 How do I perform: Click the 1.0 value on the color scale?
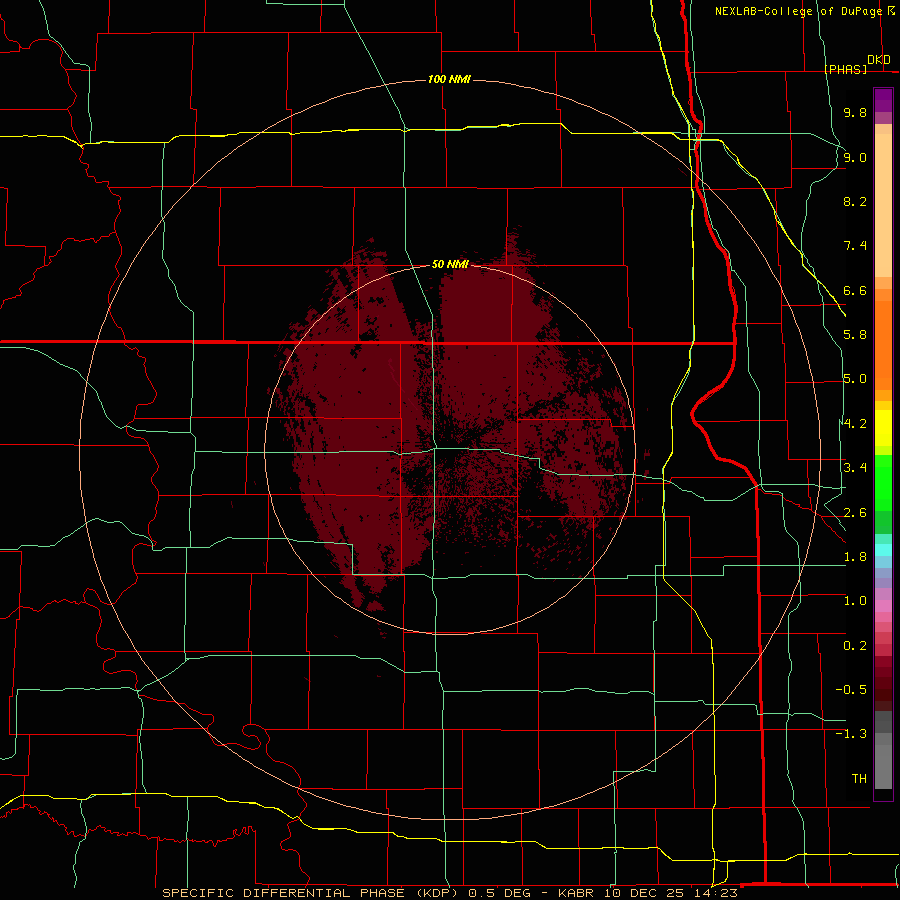[855, 601]
